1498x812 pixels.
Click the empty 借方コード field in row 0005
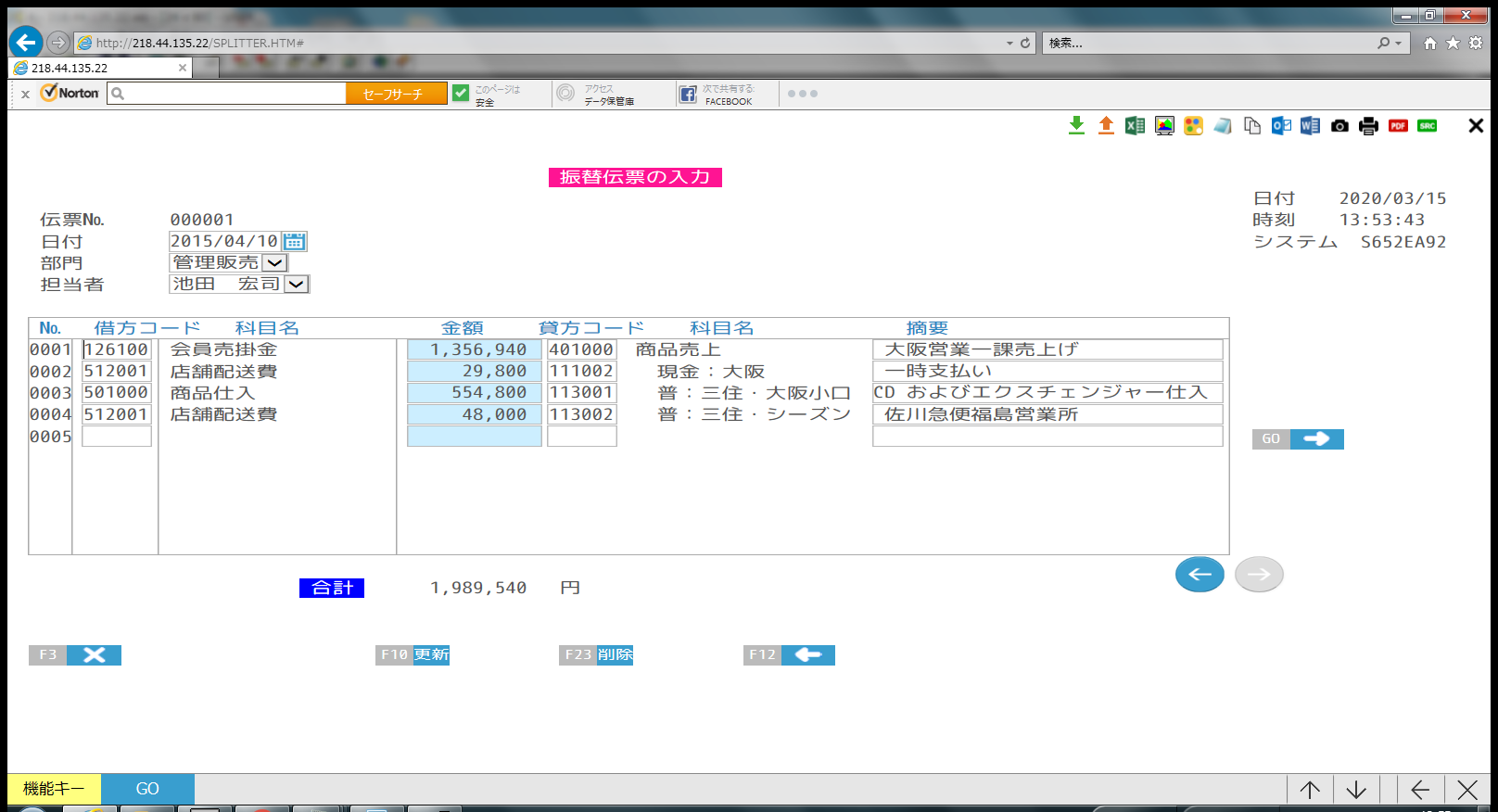point(117,437)
